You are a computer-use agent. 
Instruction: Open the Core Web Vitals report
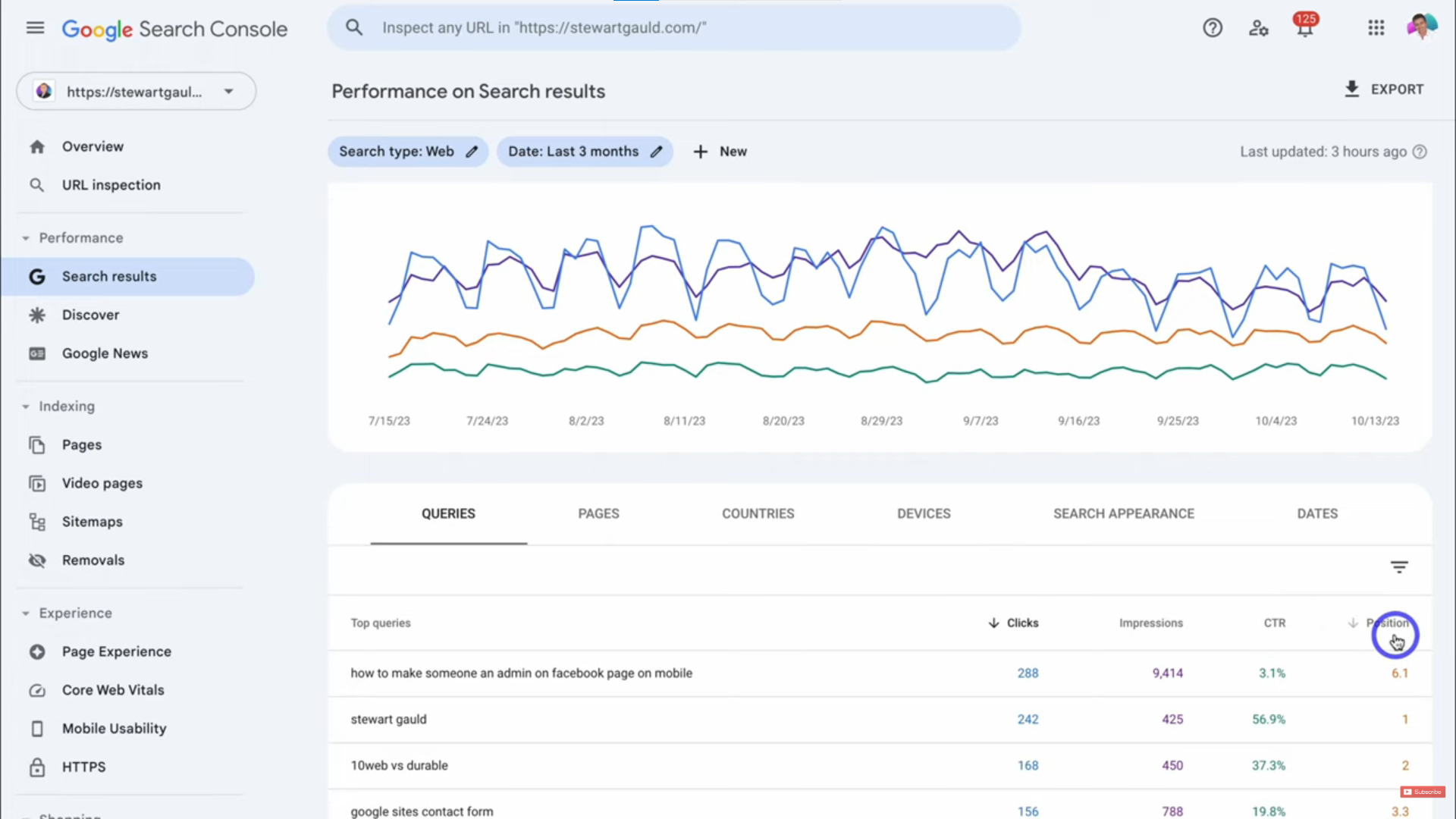tap(113, 690)
